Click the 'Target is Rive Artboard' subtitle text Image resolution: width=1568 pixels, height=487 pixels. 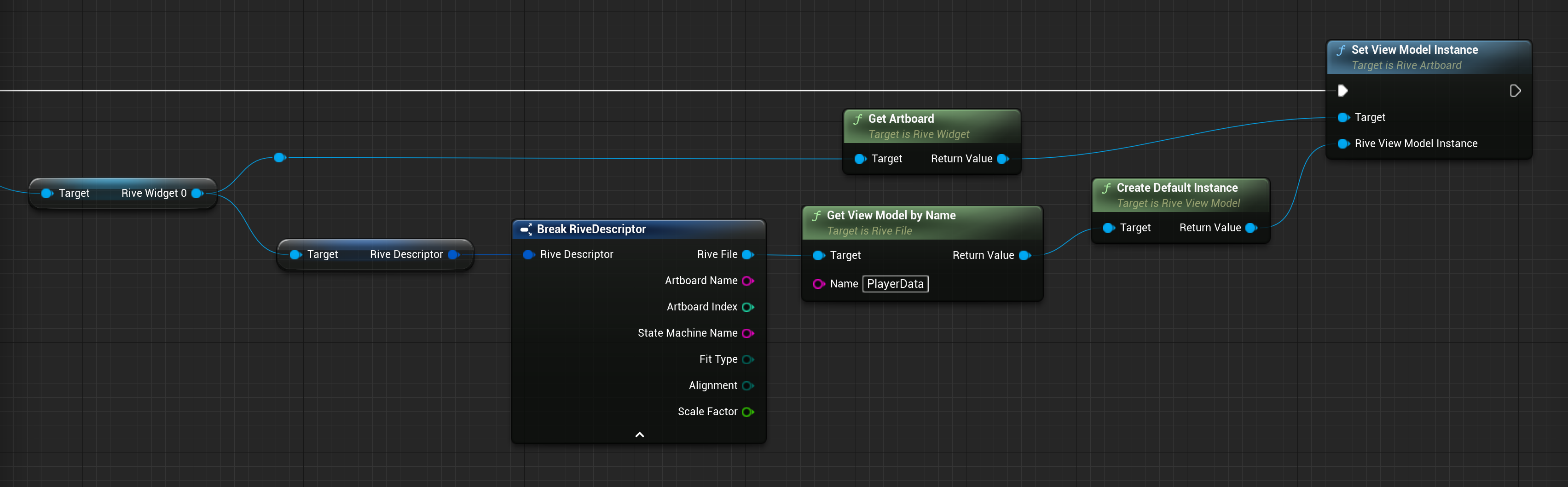pyautogui.click(x=1406, y=65)
